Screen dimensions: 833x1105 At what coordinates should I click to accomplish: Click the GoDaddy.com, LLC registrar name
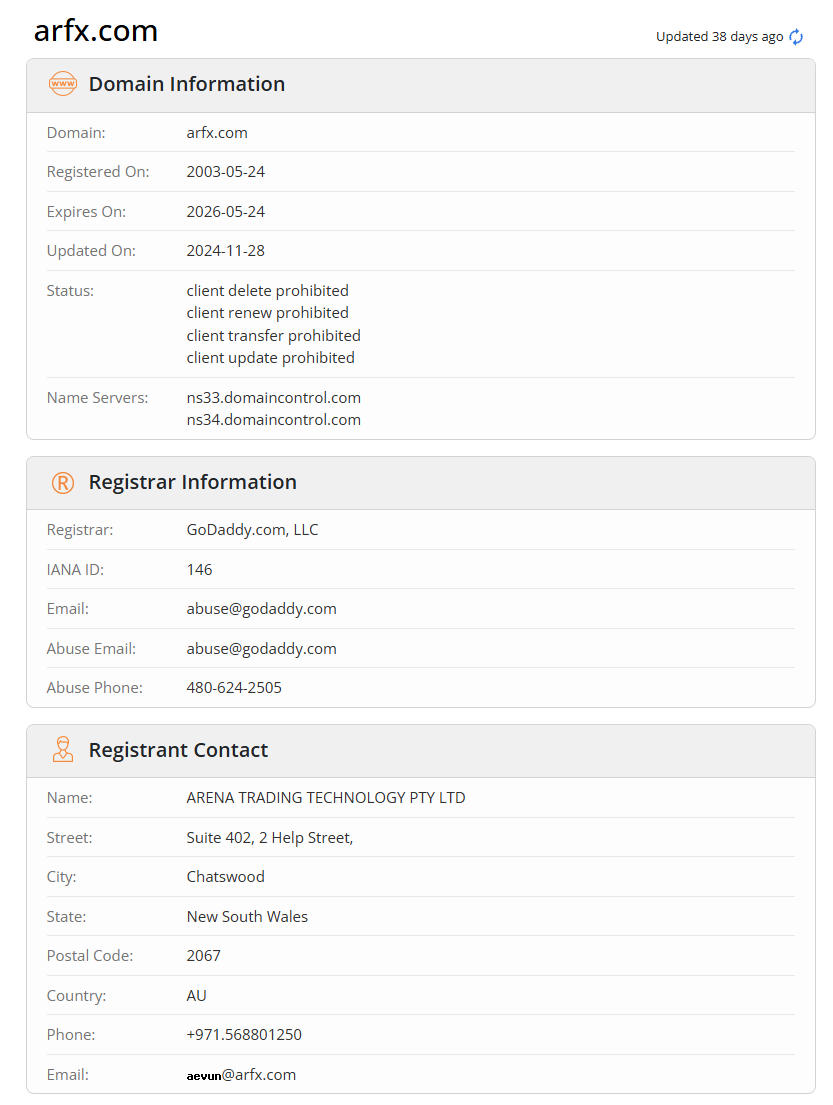[252, 530]
